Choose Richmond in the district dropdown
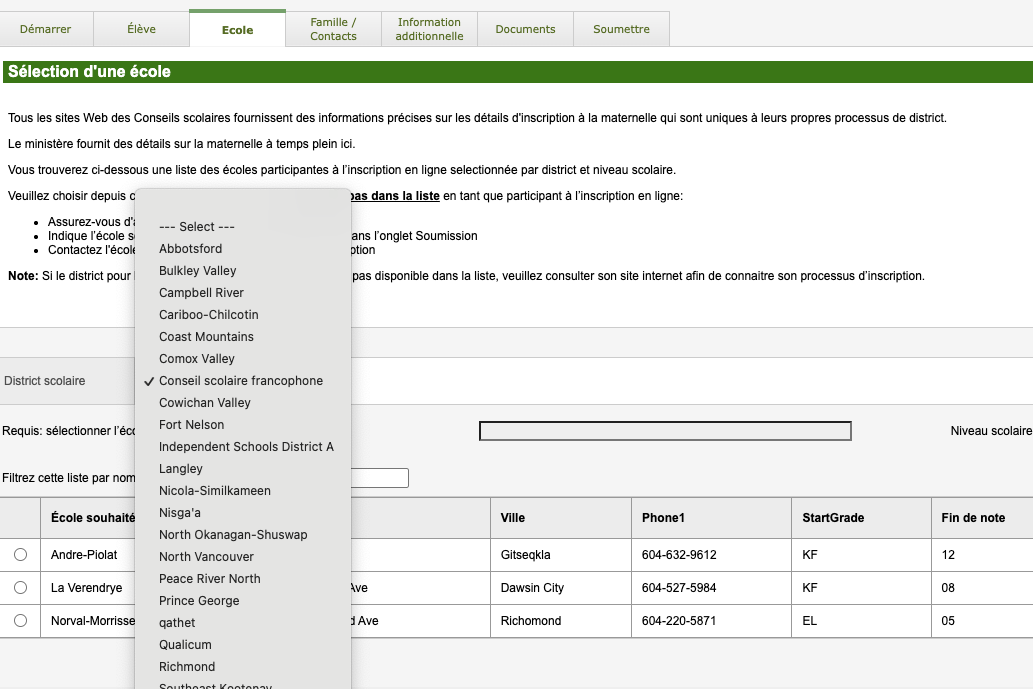1033x689 pixels. [187, 667]
